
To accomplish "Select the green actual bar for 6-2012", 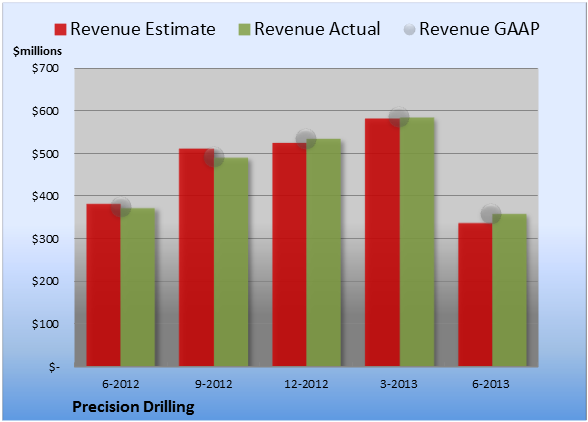I will (138, 287).
